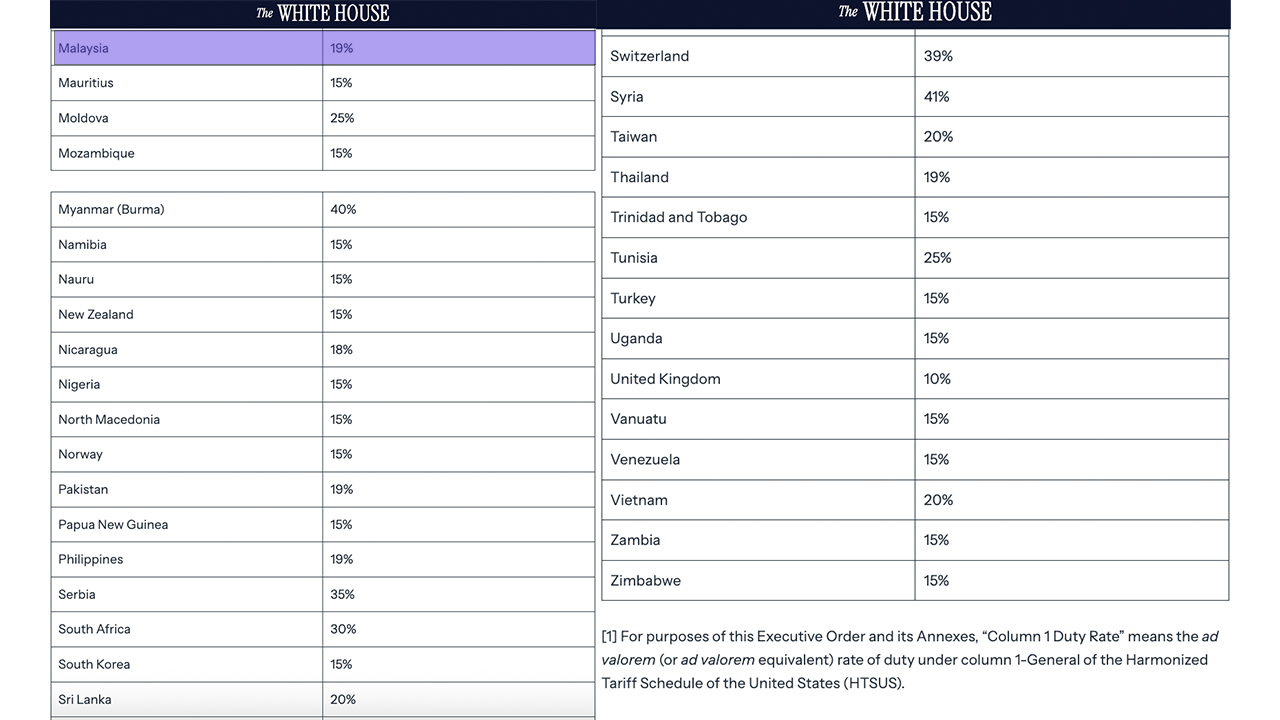1280x720 pixels.
Task: Click the White House logo in left header
Action: point(323,13)
